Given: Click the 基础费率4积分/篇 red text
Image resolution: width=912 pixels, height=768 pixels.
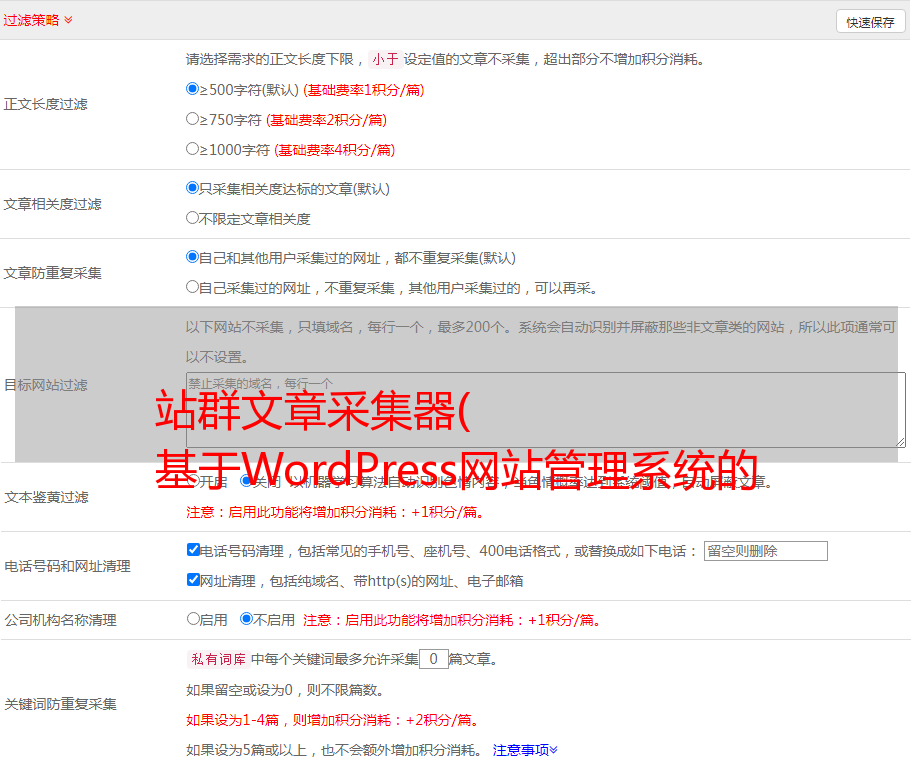Looking at the screenshot, I should (334, 150).
